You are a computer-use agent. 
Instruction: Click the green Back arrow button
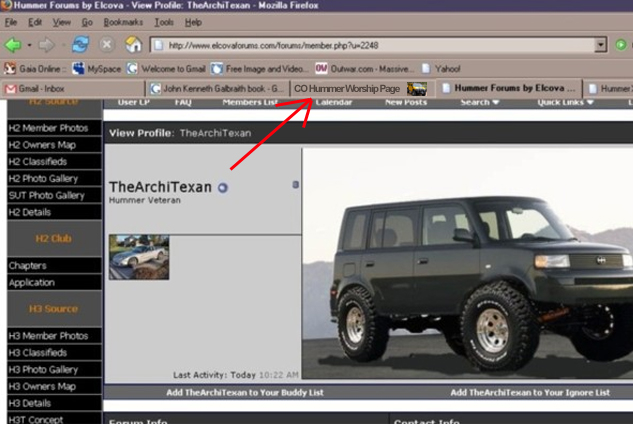13,45
